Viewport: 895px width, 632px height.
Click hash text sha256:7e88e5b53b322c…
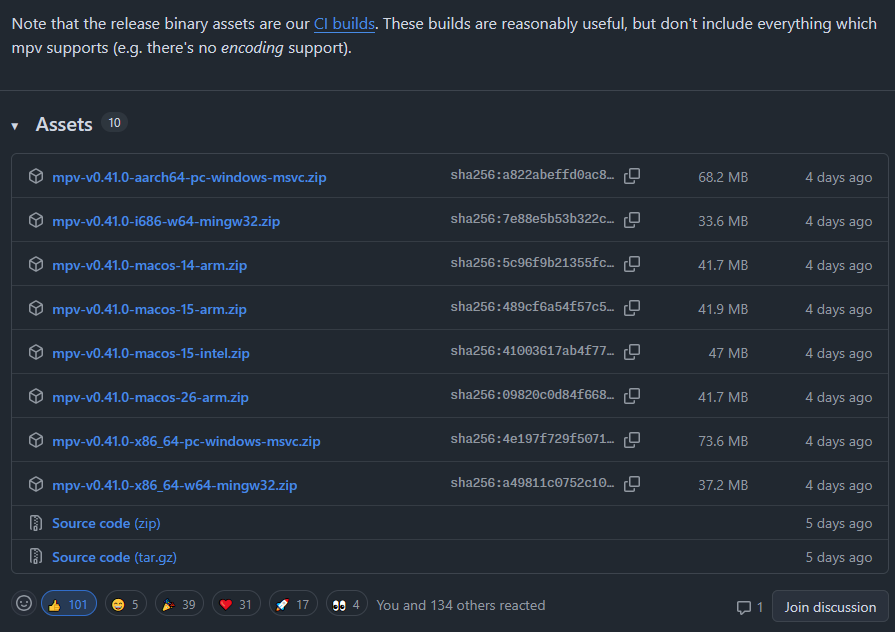pos(532,220)
